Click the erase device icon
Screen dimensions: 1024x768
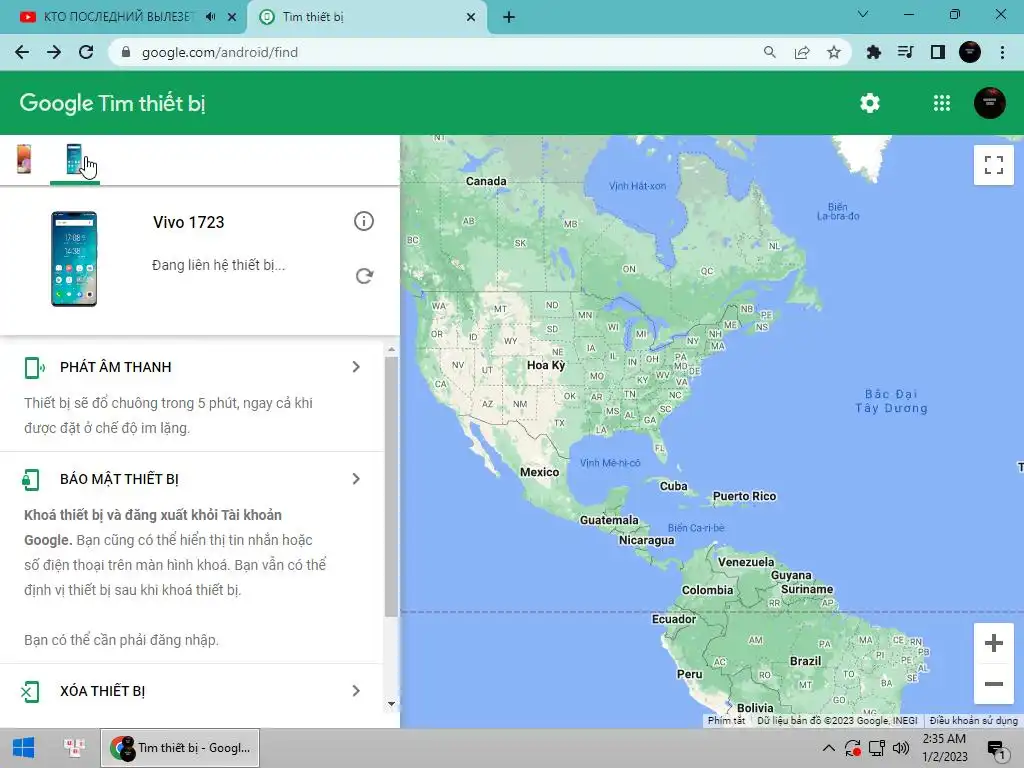(x=30, y=692)
